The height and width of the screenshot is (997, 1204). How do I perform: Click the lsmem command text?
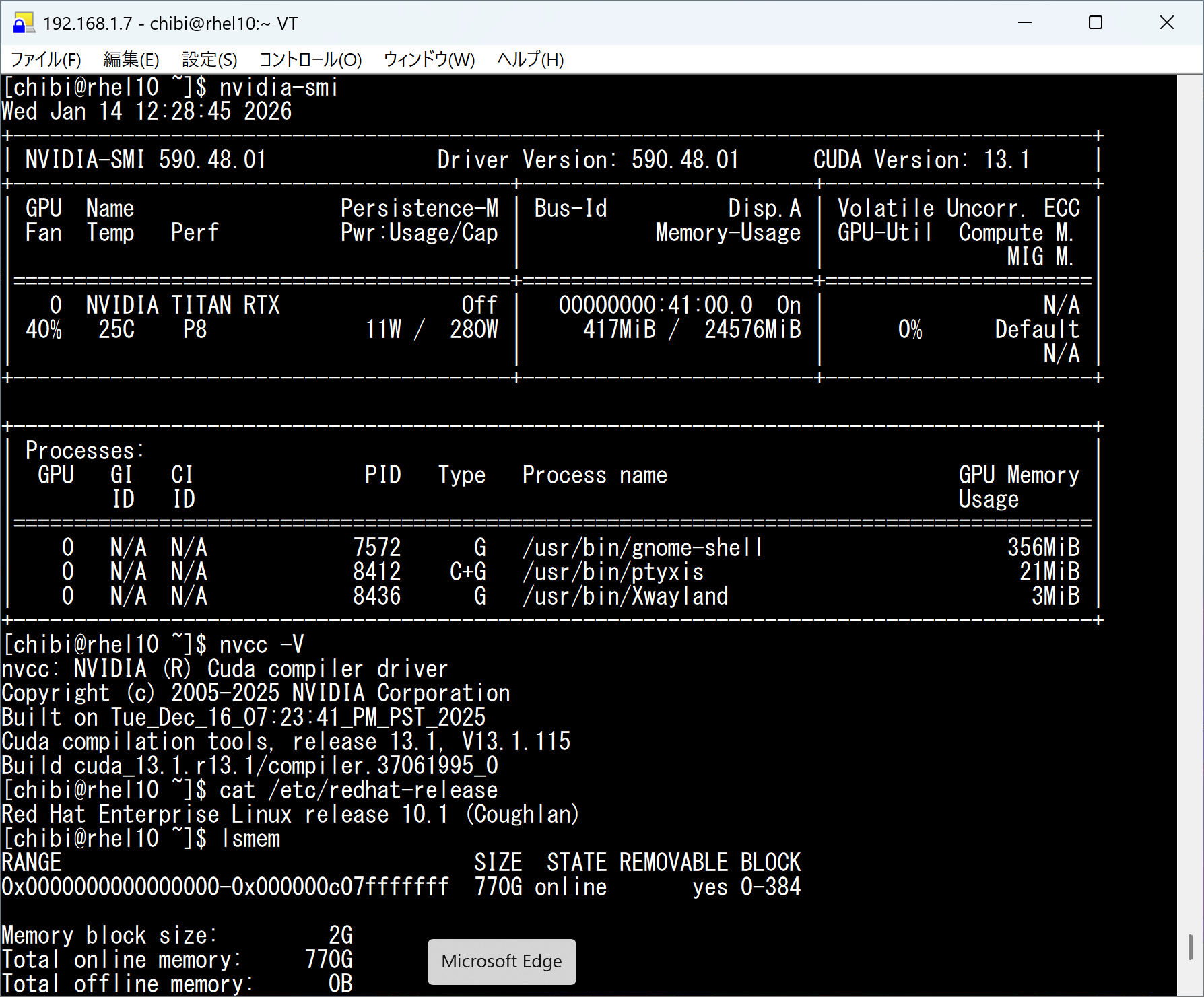point(250,839)
